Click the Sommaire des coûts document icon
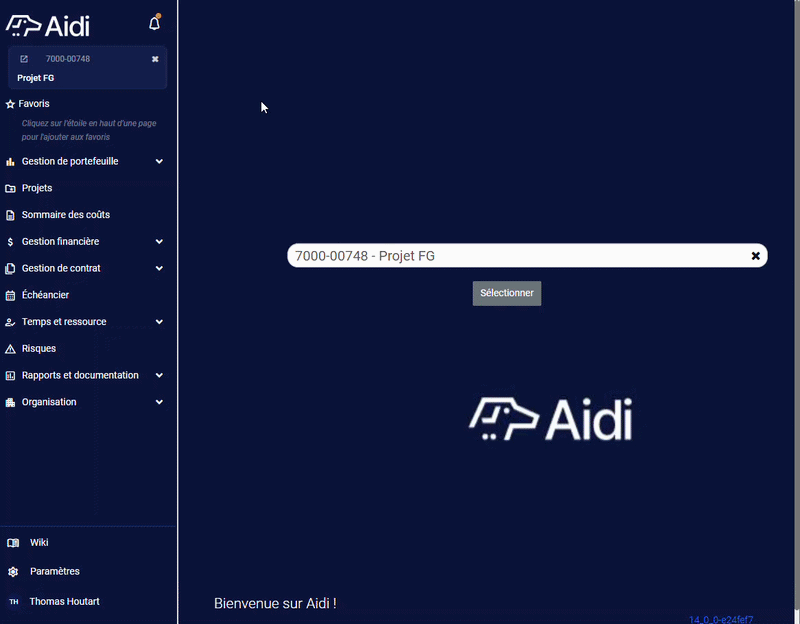 (10, 215)
